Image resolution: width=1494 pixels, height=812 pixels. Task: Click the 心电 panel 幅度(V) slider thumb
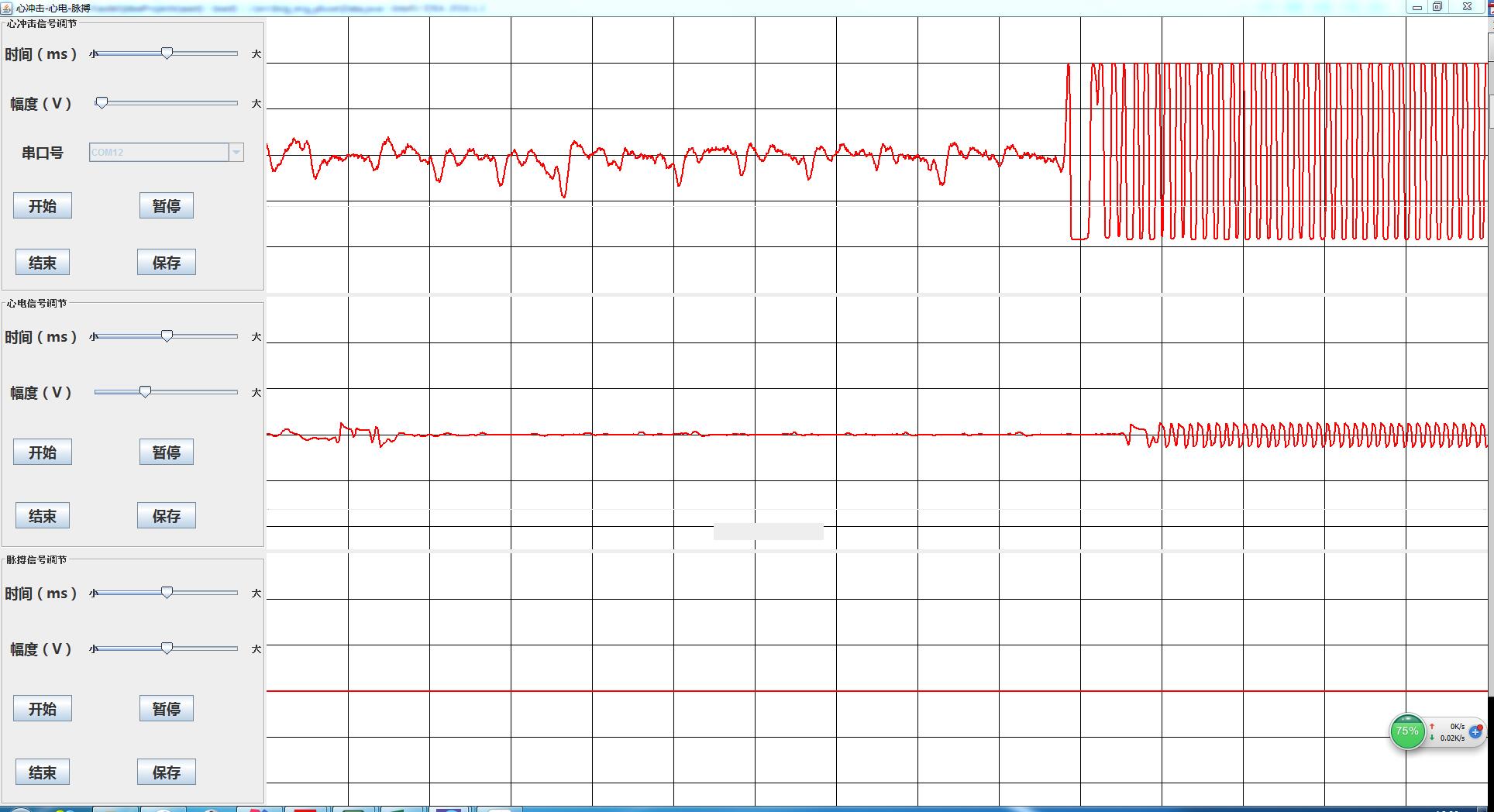(145, 391)
